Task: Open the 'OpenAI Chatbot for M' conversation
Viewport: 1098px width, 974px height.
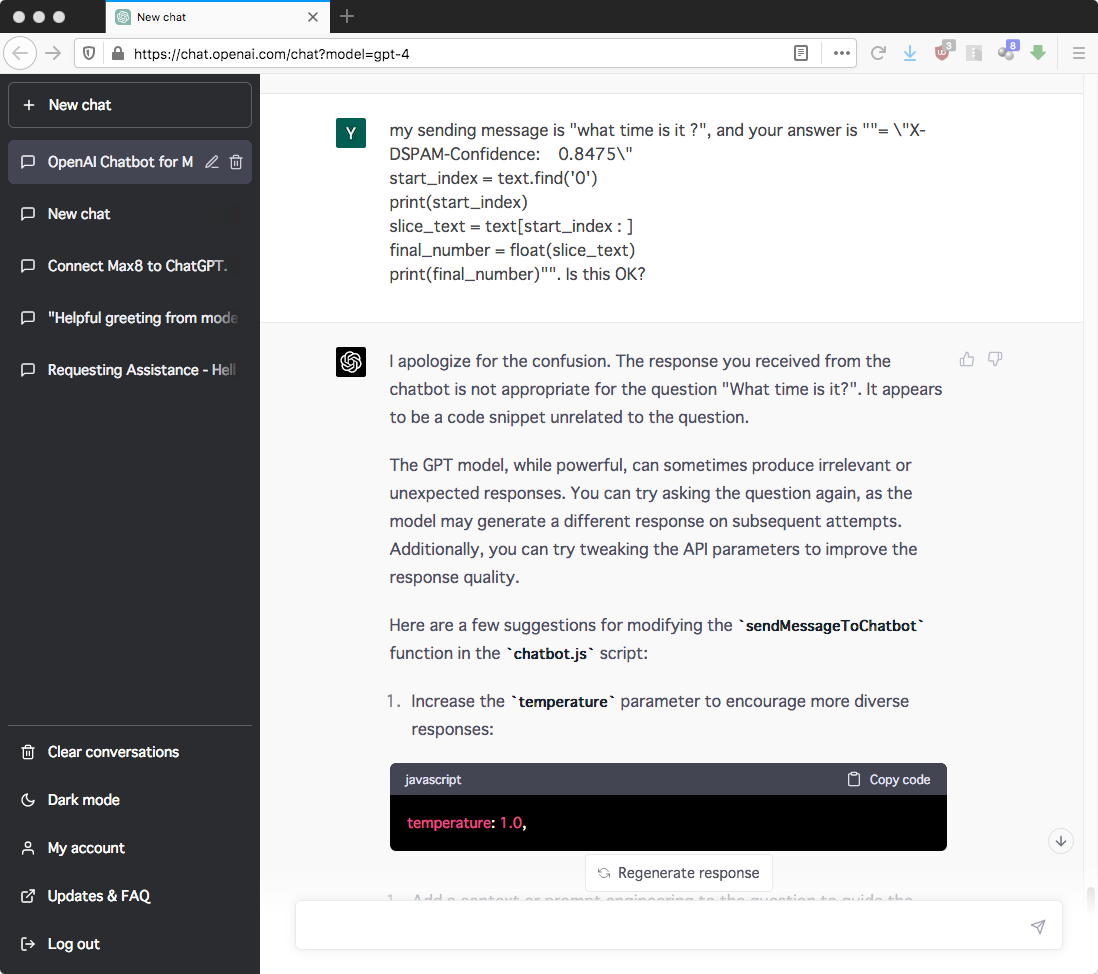Action: pos(119,162)
